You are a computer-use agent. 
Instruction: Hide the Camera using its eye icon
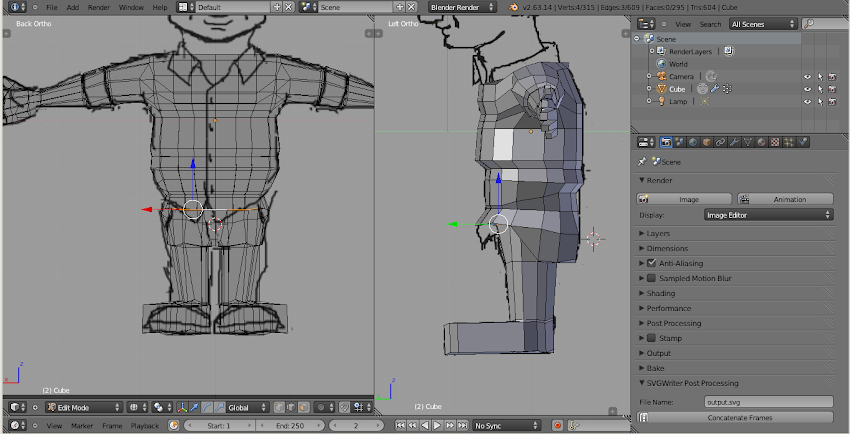[806, 76]
